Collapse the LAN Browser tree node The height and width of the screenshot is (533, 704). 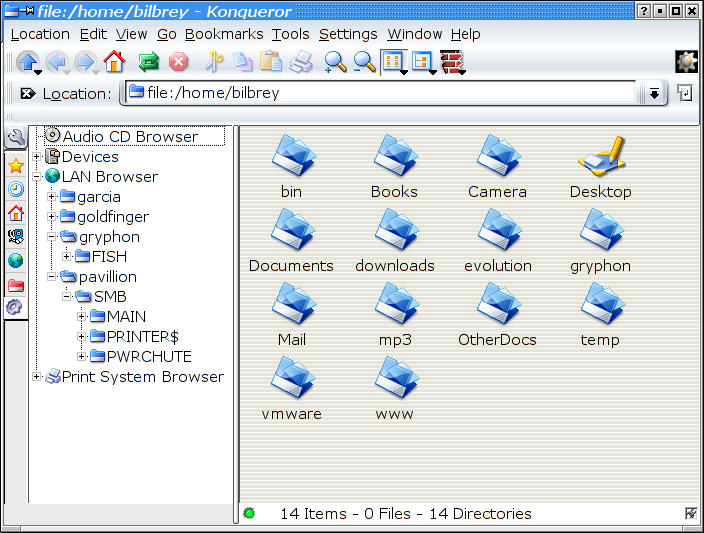(37, 176)
